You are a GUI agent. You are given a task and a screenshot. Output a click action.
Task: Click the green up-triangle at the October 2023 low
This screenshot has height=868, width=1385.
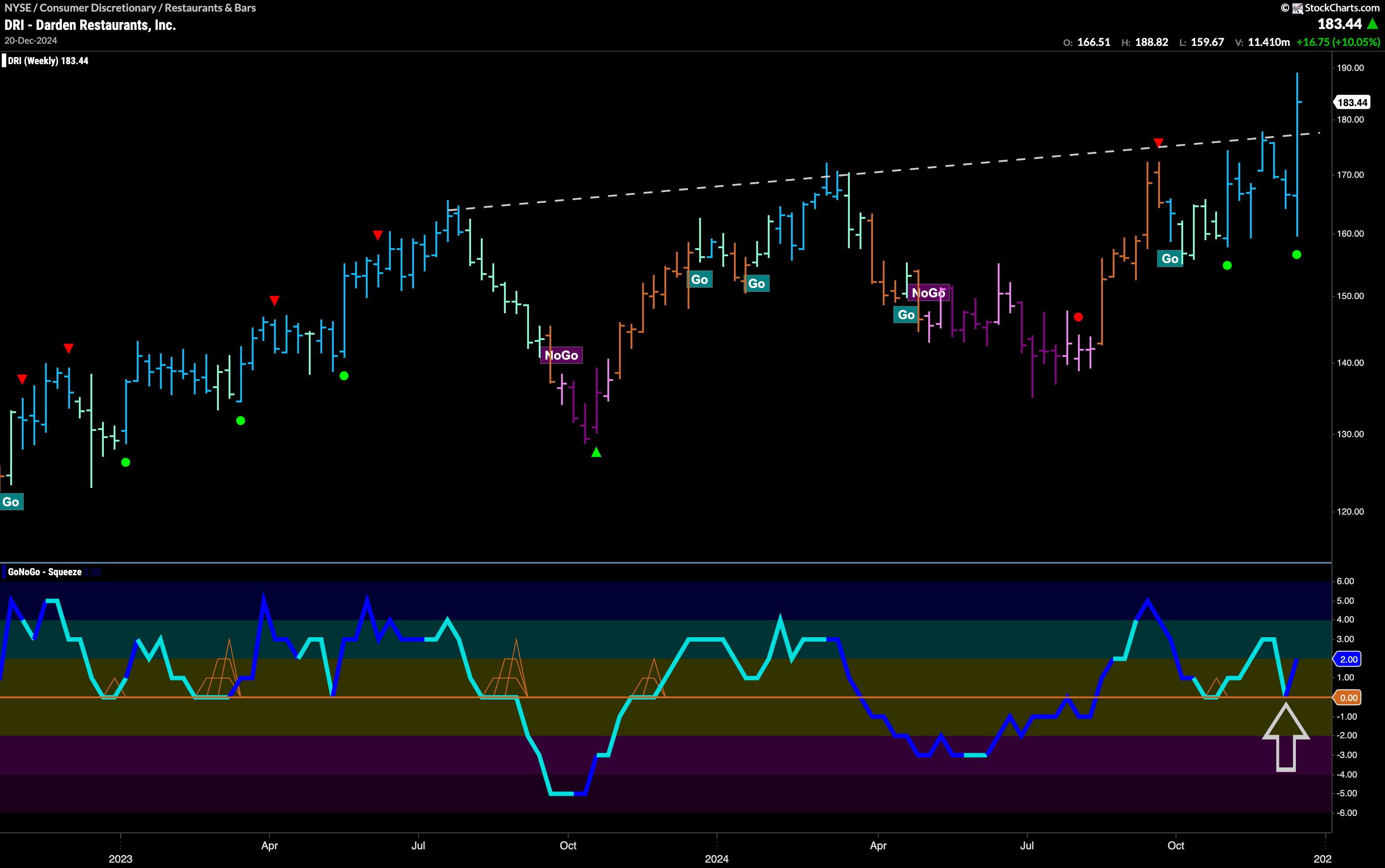pyautogui.click(x=596, y=452)
